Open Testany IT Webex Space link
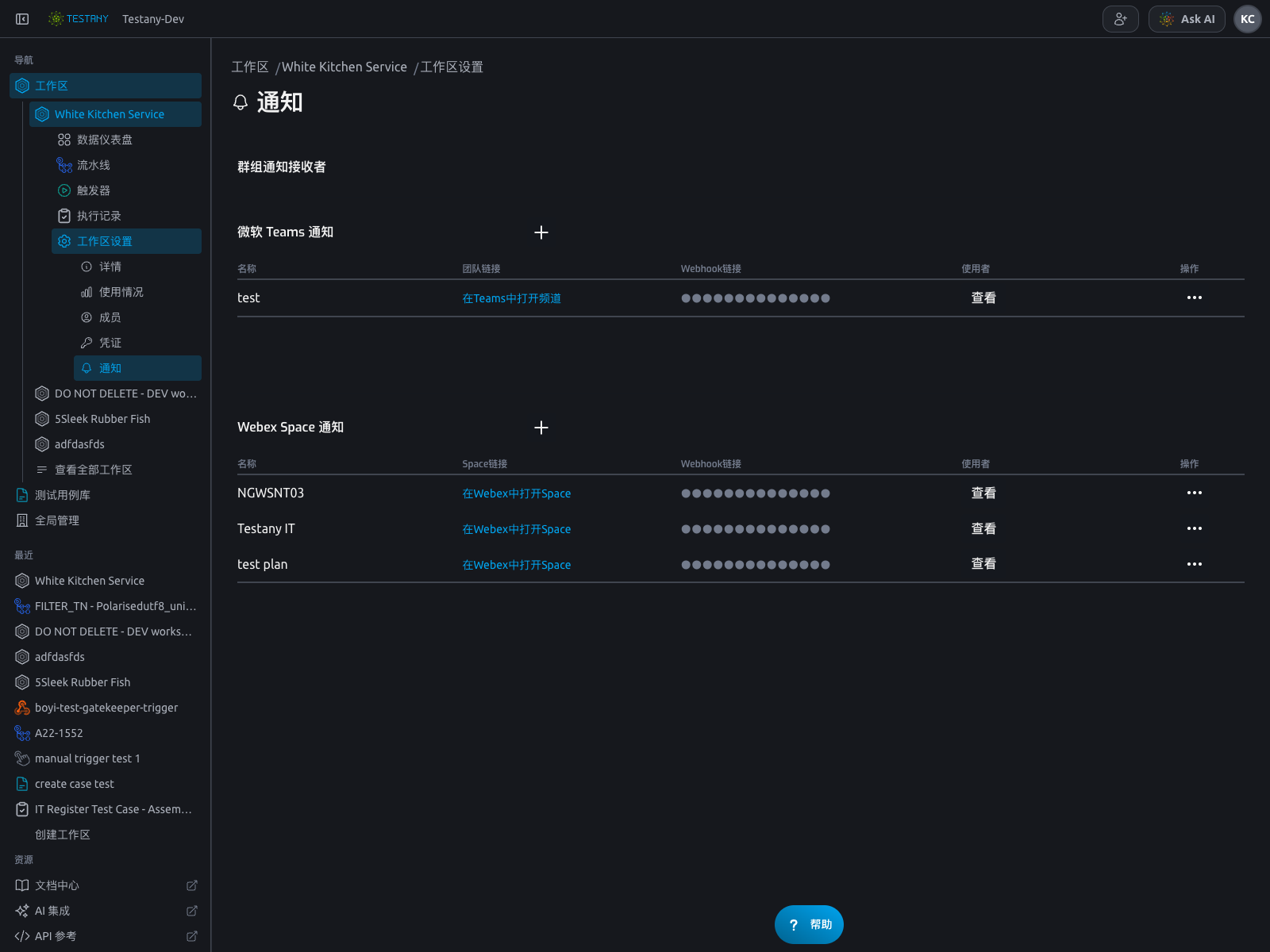 point(517,529)
